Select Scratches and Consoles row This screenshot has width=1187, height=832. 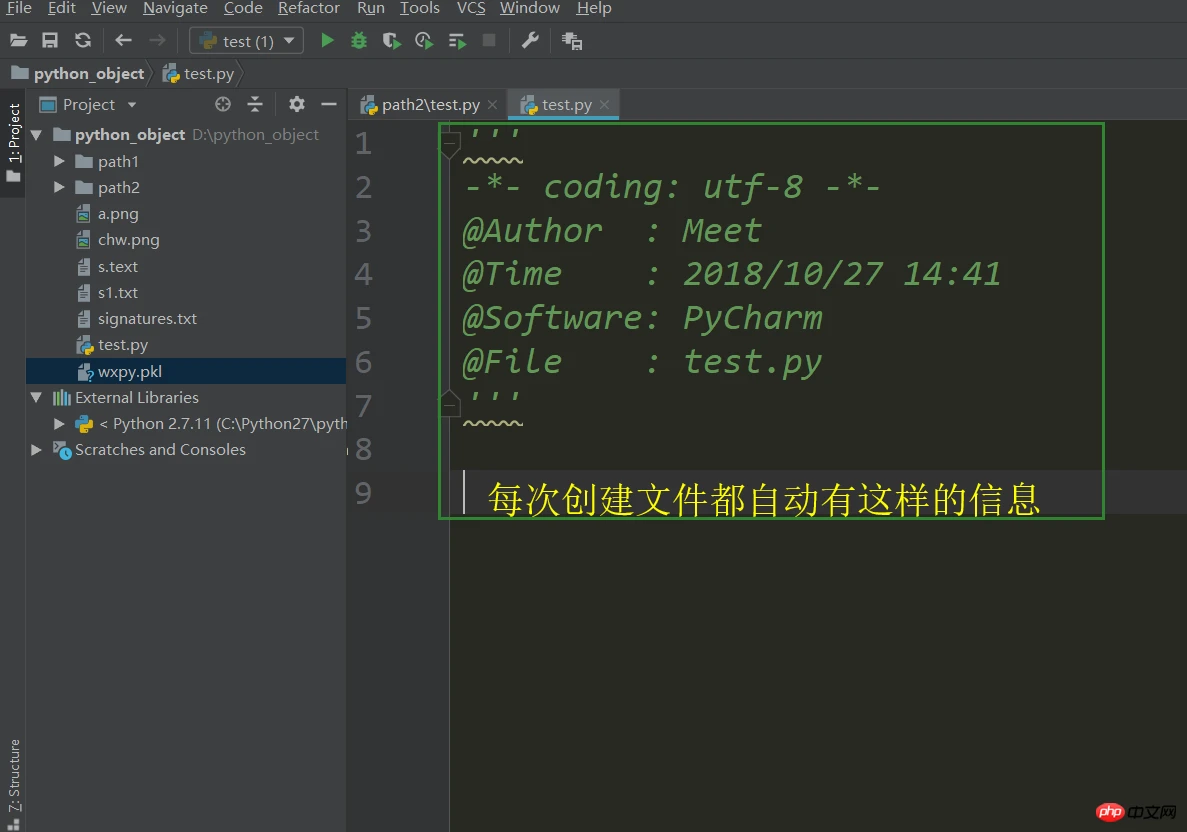coord(185,450)
